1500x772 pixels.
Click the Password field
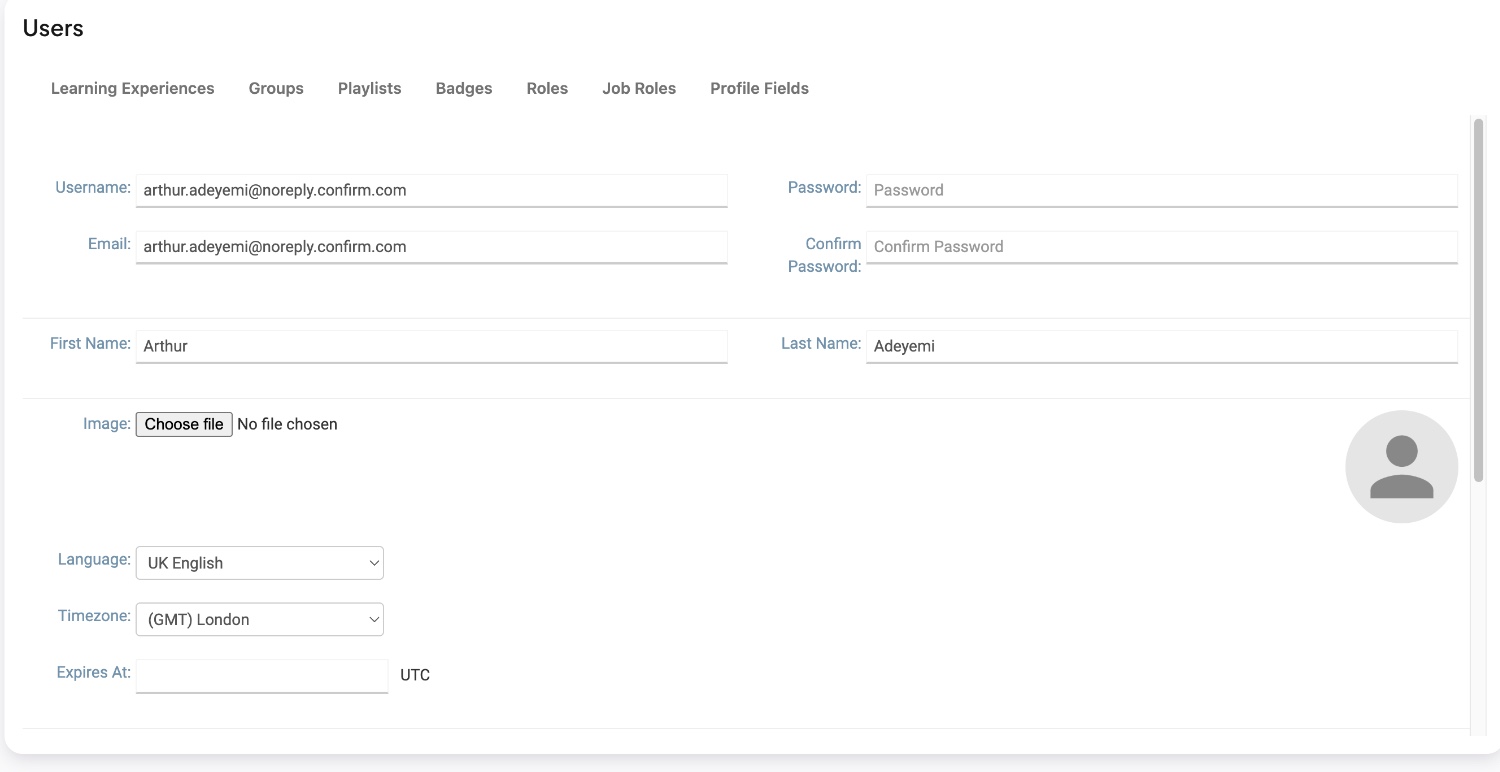point(1162,190)
